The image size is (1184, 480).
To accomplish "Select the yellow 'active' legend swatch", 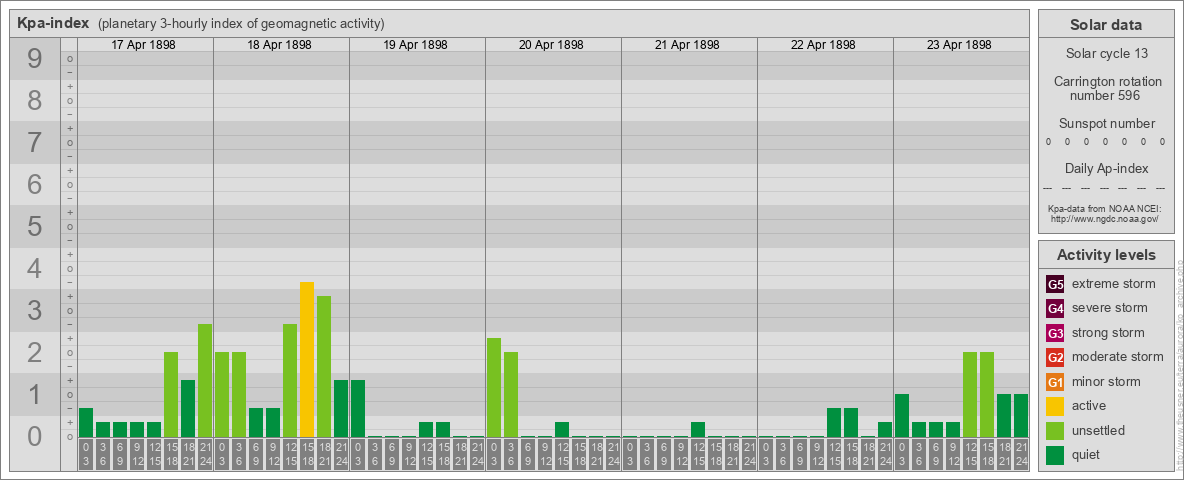I will (1055, 406).
